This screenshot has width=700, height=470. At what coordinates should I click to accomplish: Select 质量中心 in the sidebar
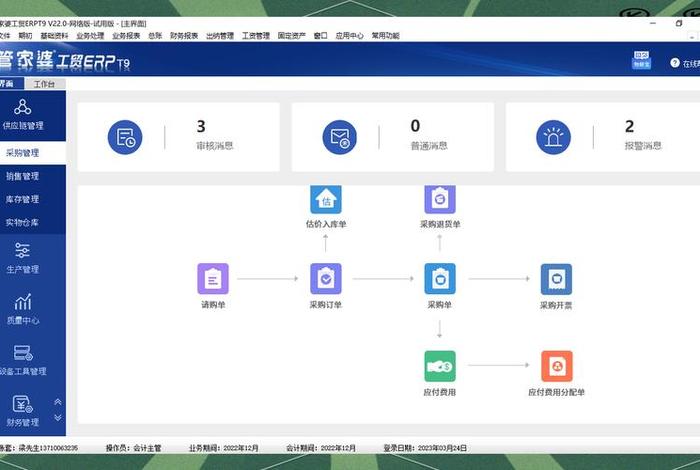[22, 309]
